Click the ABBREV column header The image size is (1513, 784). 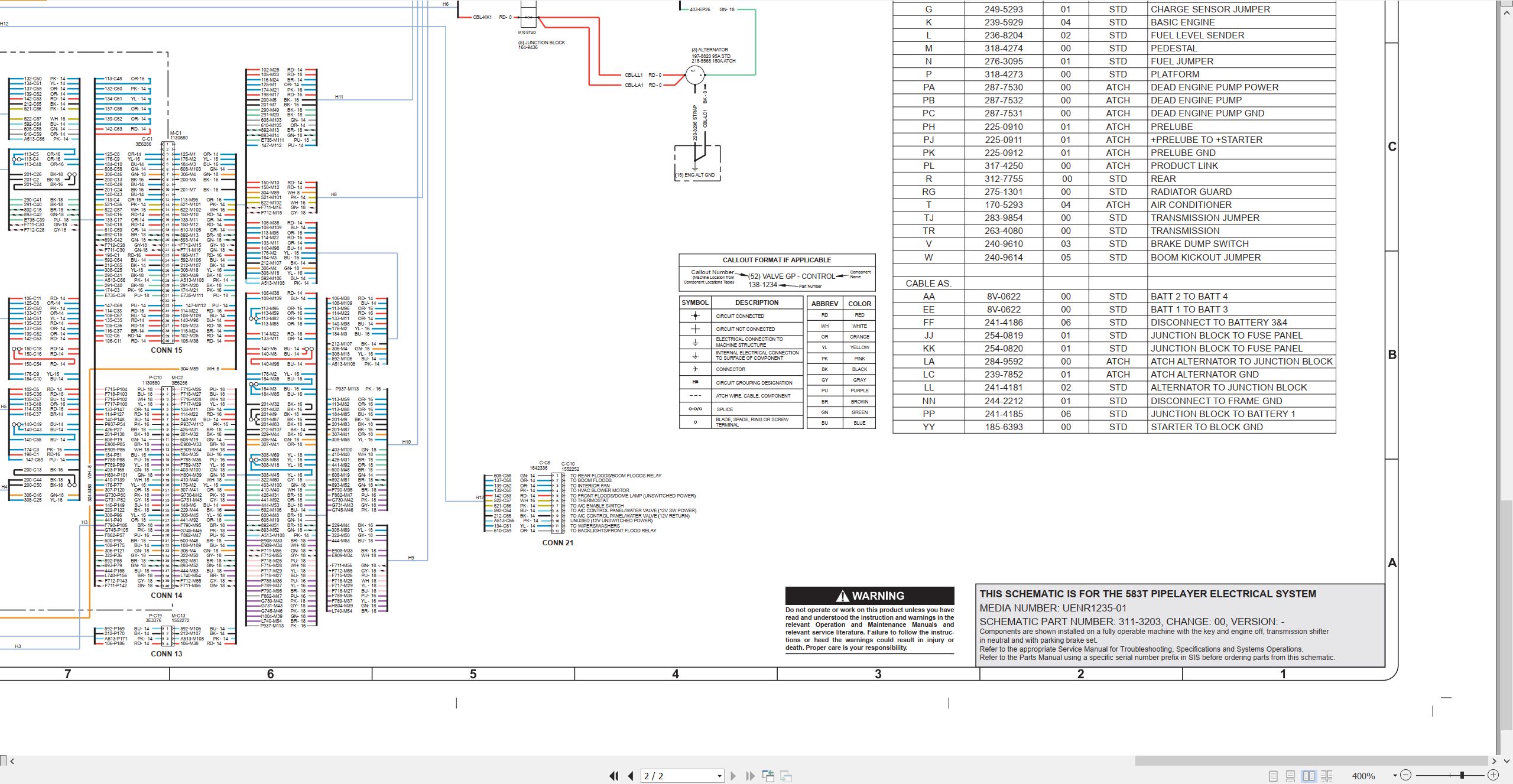coord(824,304)
